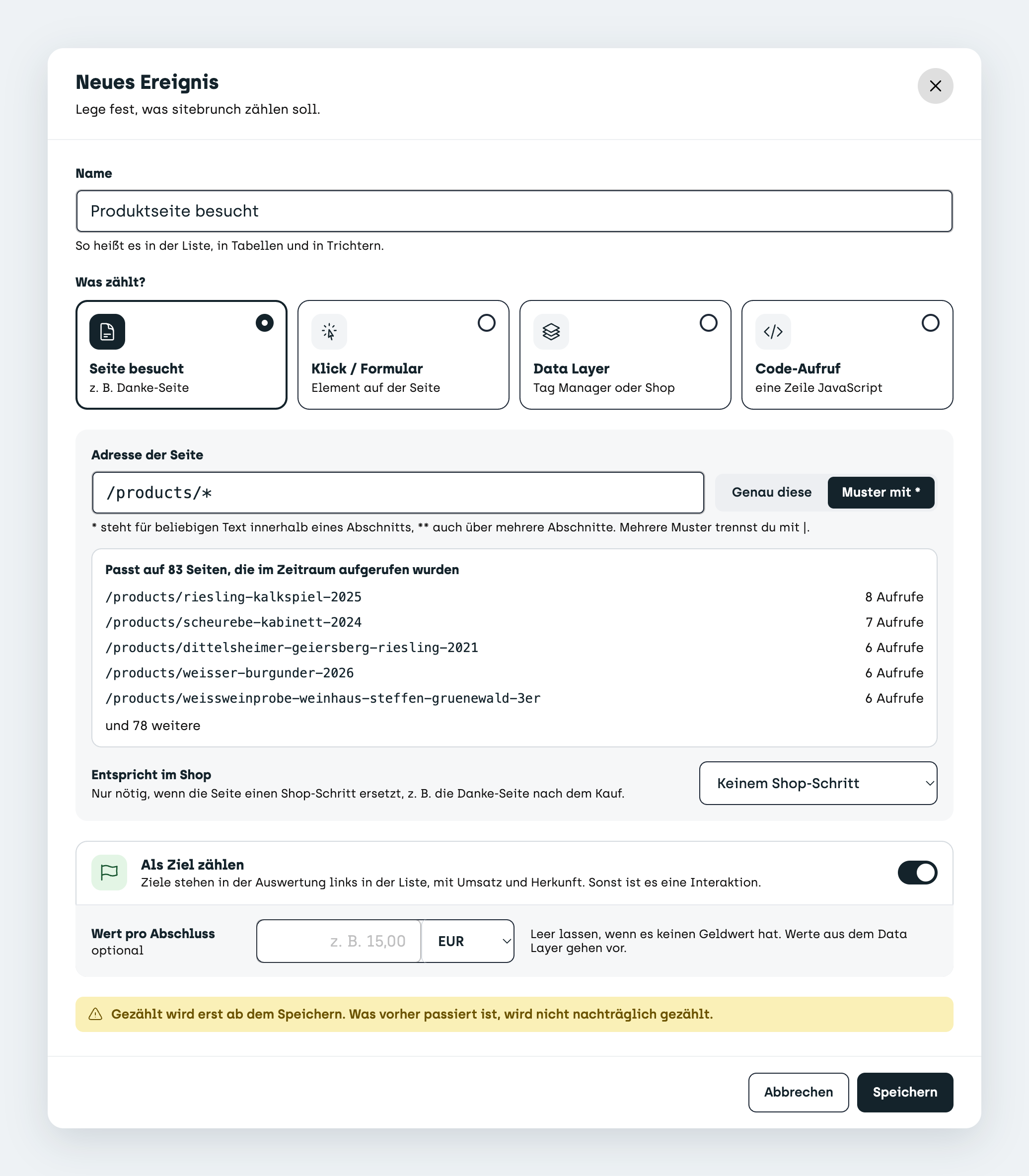Select the Seite besucht radio button
This screenshot has width=1029, height=1176.
[264, 323]
